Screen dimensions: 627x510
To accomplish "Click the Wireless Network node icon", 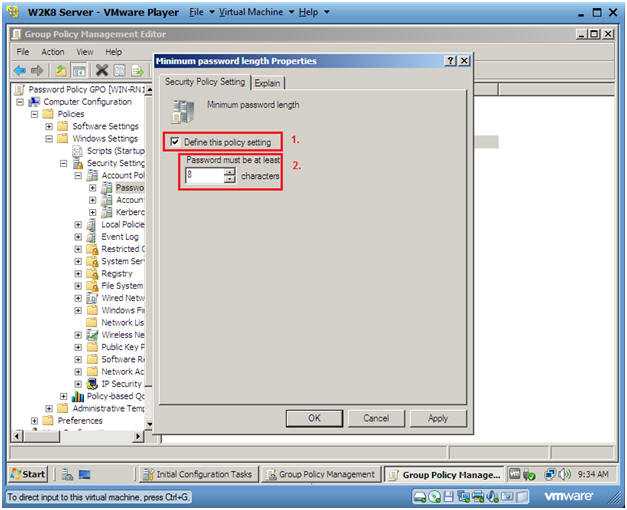I will tap(92, 335).
